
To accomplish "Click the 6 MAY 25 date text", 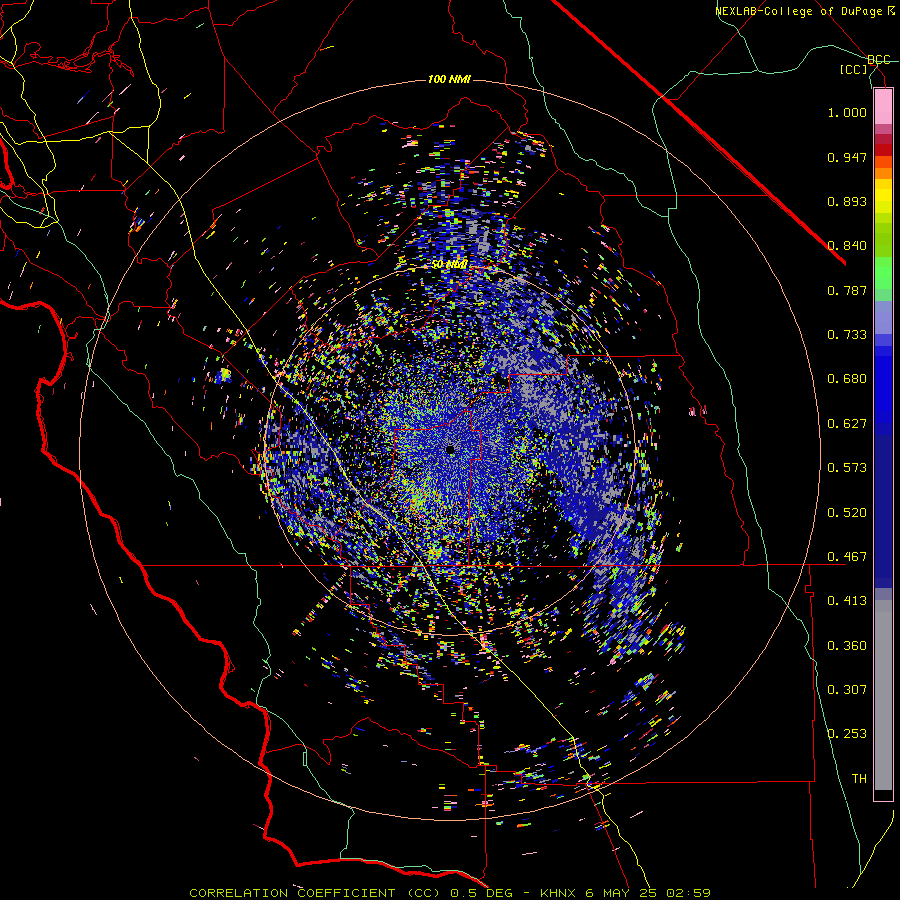I will pos(623,893).
